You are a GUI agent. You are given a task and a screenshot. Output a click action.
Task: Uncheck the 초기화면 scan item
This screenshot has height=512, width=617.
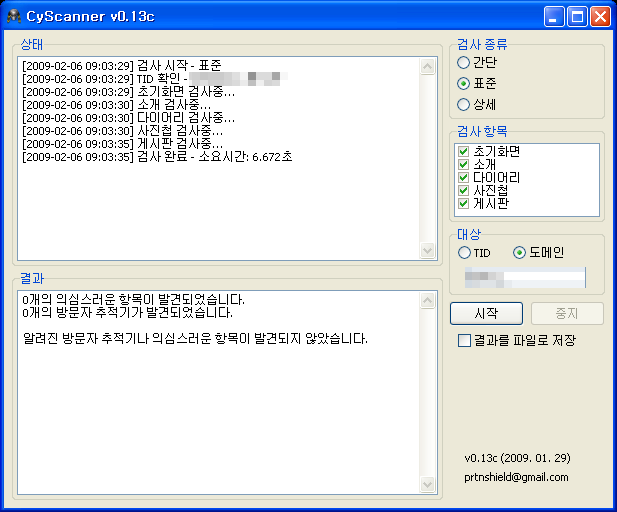(x=464, y=152)
